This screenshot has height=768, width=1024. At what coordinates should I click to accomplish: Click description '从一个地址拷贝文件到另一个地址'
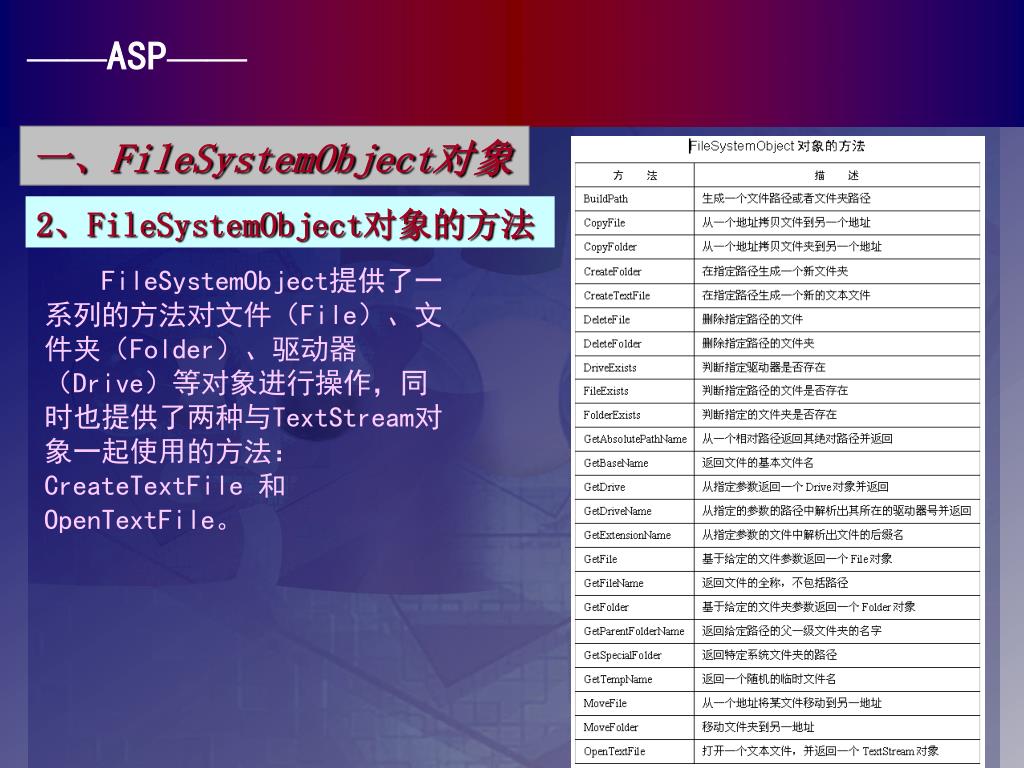[x=786, y=223]
